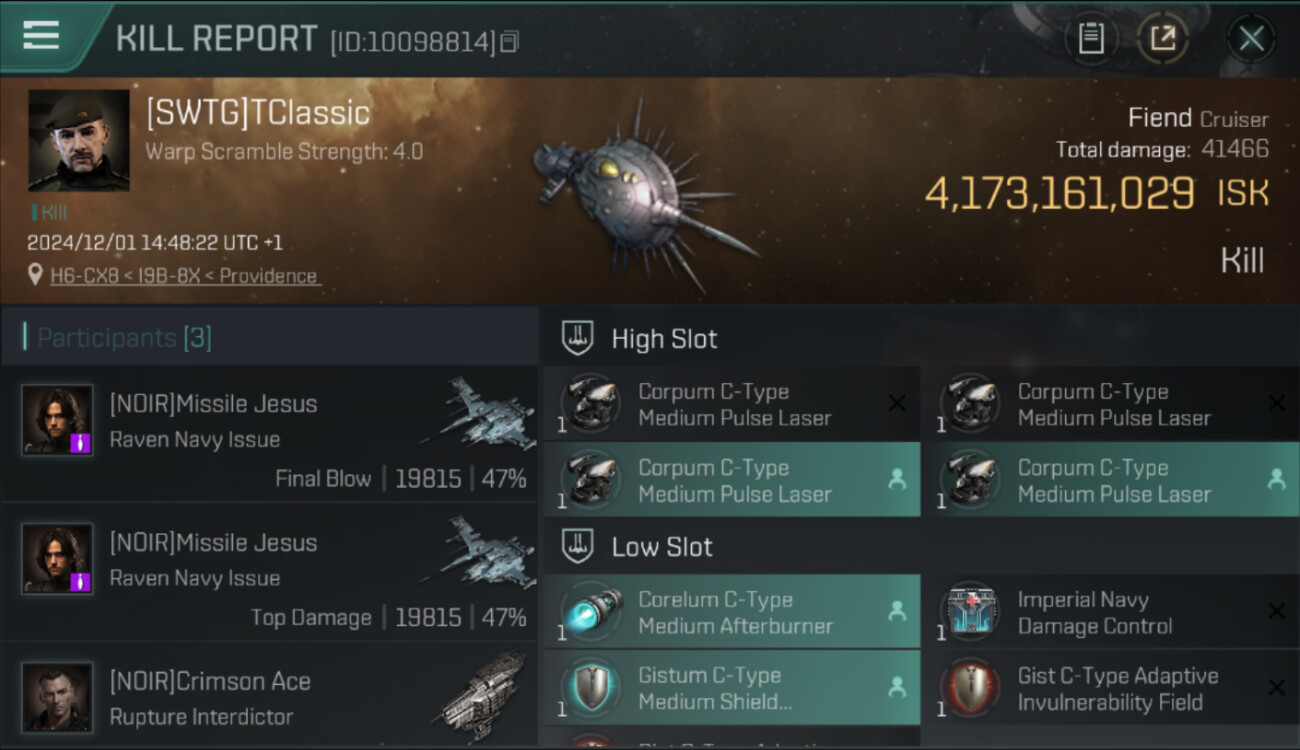
Task: Select Crimson Ace Rupture Interdictor entry
Action: (x=270, y=696)
